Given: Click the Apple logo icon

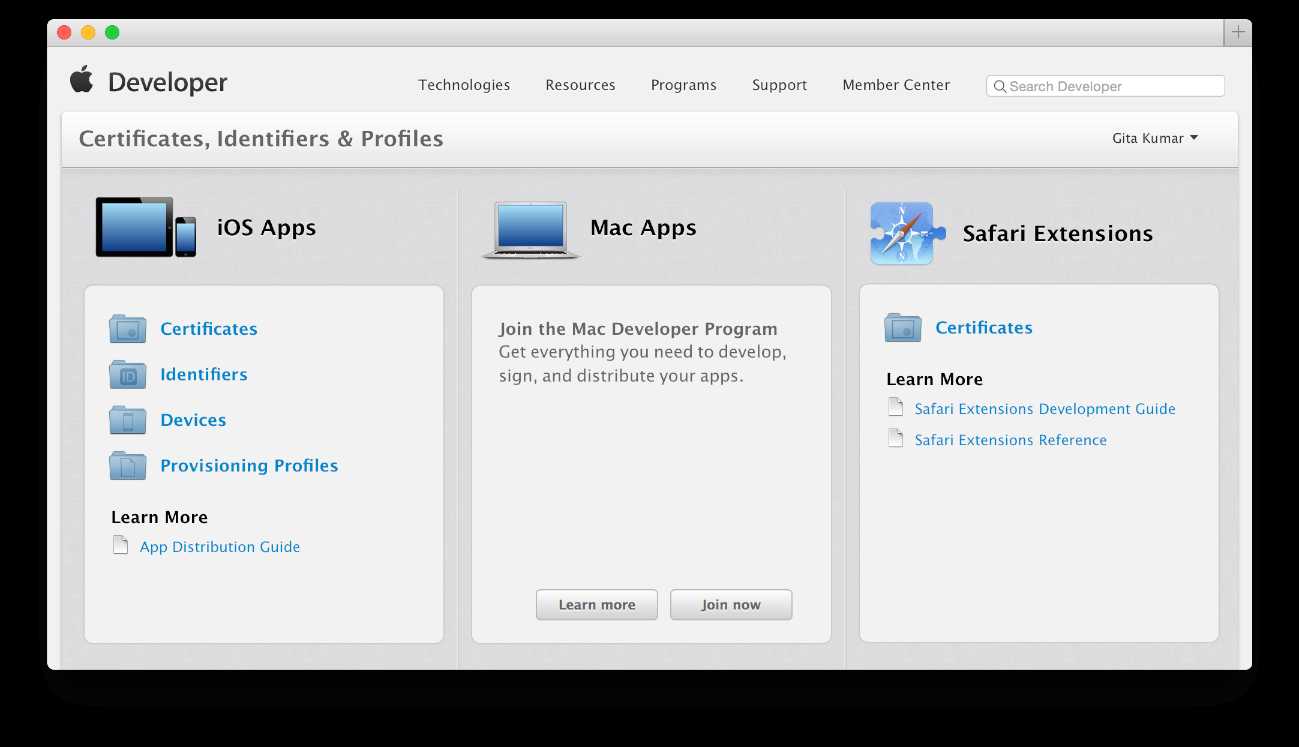Looking at the screenshot, I should [x=81, y=80].
